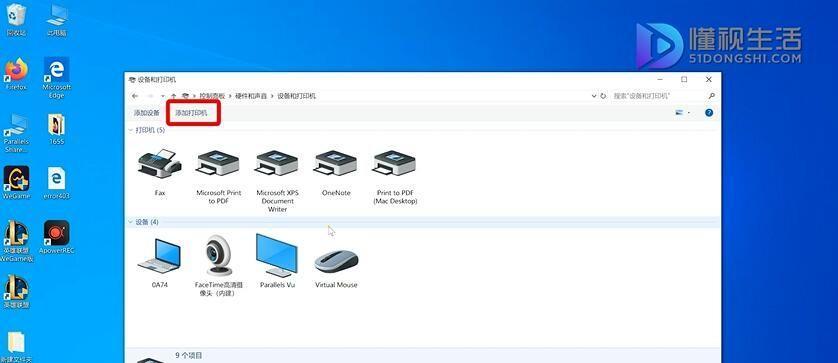The image size is (838, 363).
Task: Go to 硬件和声音 in breadcrumb
Action: click(251, 96)
